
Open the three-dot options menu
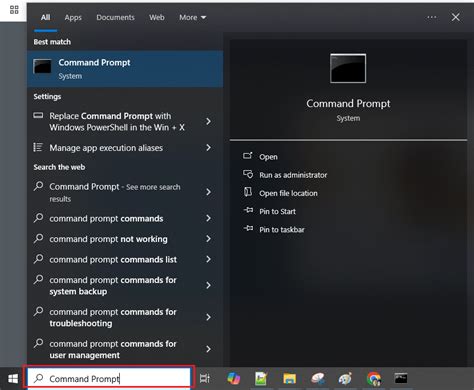432,17
